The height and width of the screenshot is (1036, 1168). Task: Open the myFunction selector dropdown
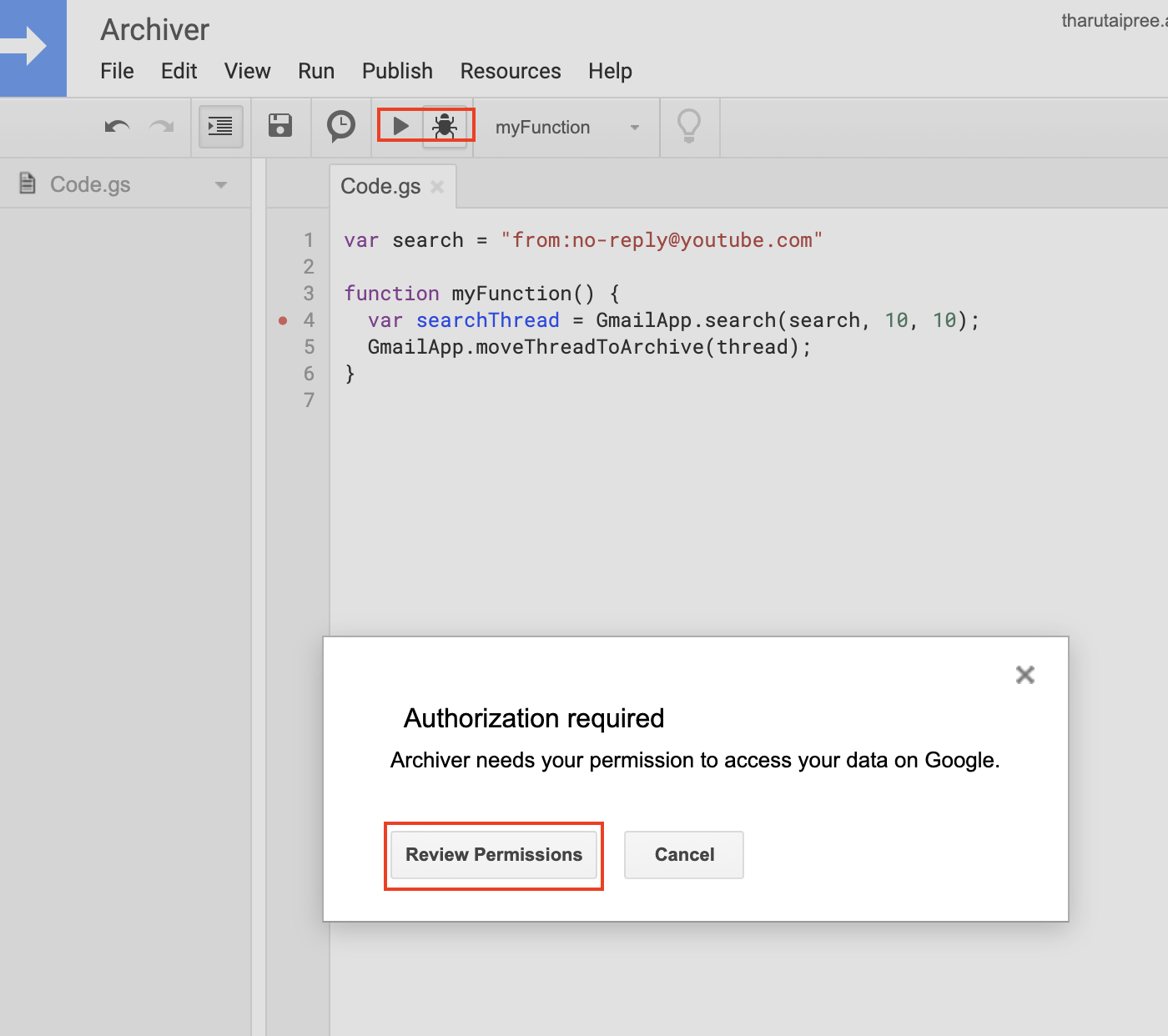pos(567,128)
